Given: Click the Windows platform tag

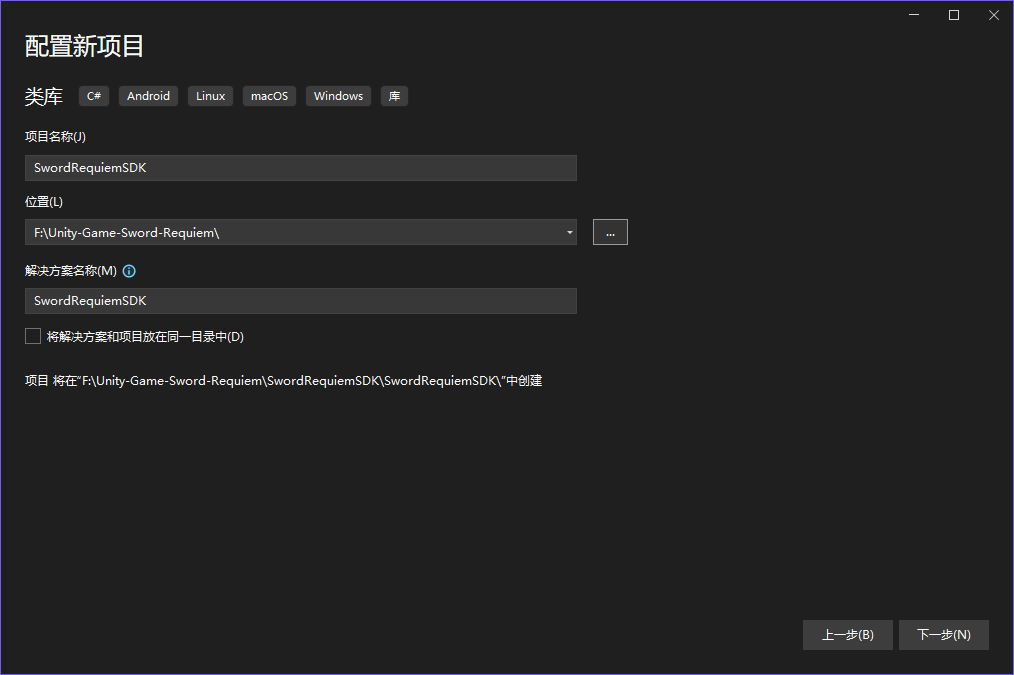Looking at the screenshot, I should tap(338, 96).
